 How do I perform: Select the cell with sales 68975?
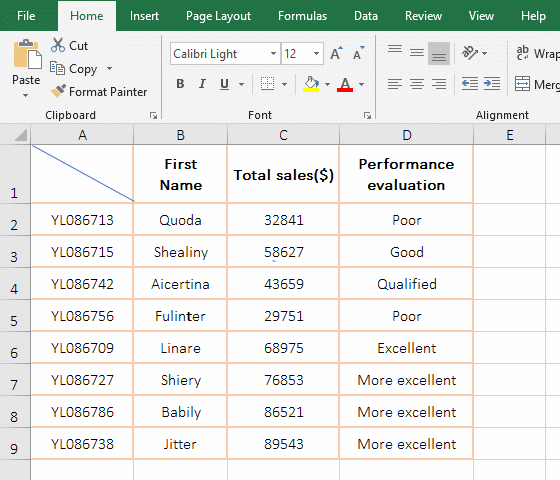(x=283, y=348)
